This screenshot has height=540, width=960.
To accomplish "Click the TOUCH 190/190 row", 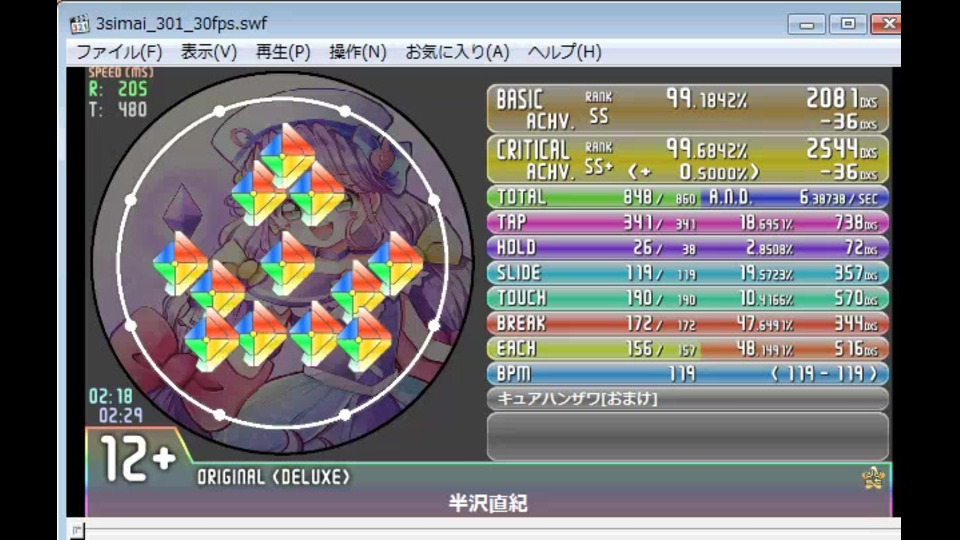I will coord(688,298).
